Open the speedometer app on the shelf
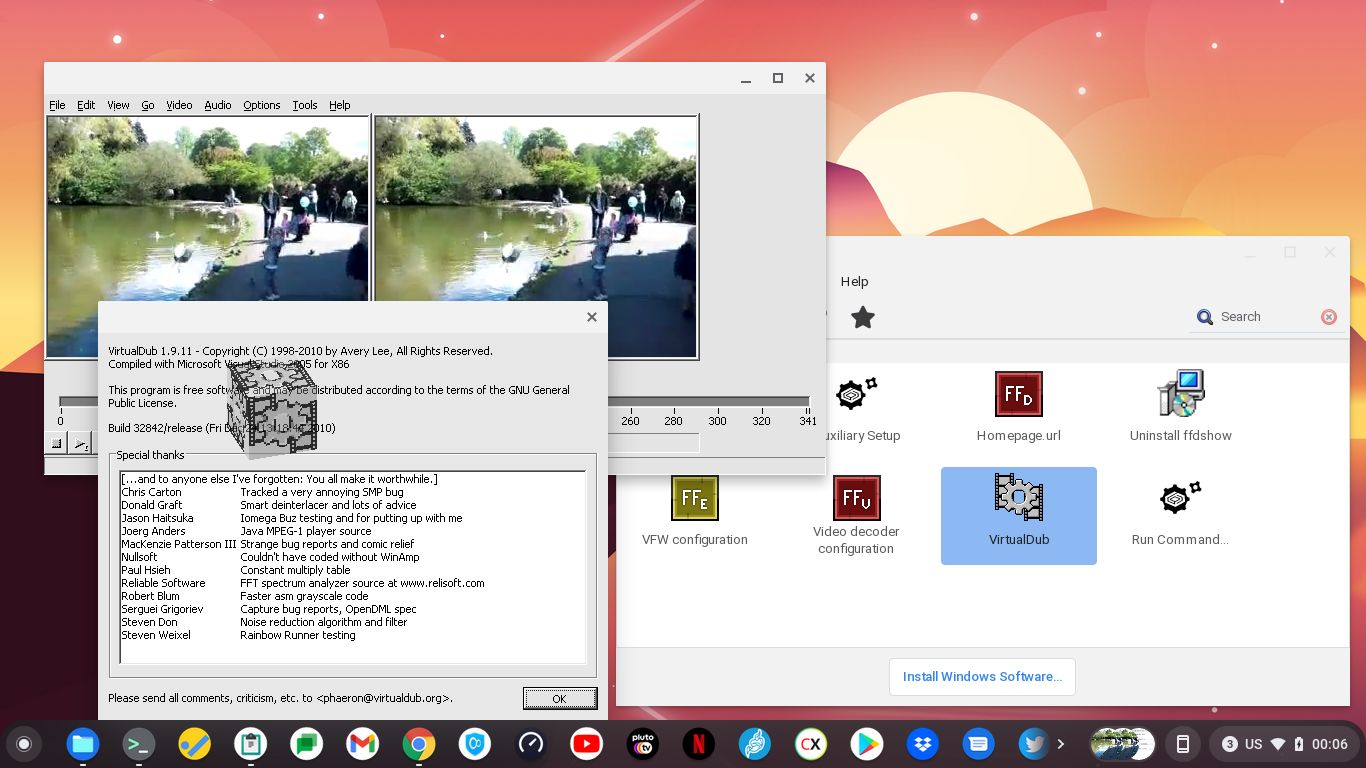The image size is (1366, 768). click(x=530, y=744)
